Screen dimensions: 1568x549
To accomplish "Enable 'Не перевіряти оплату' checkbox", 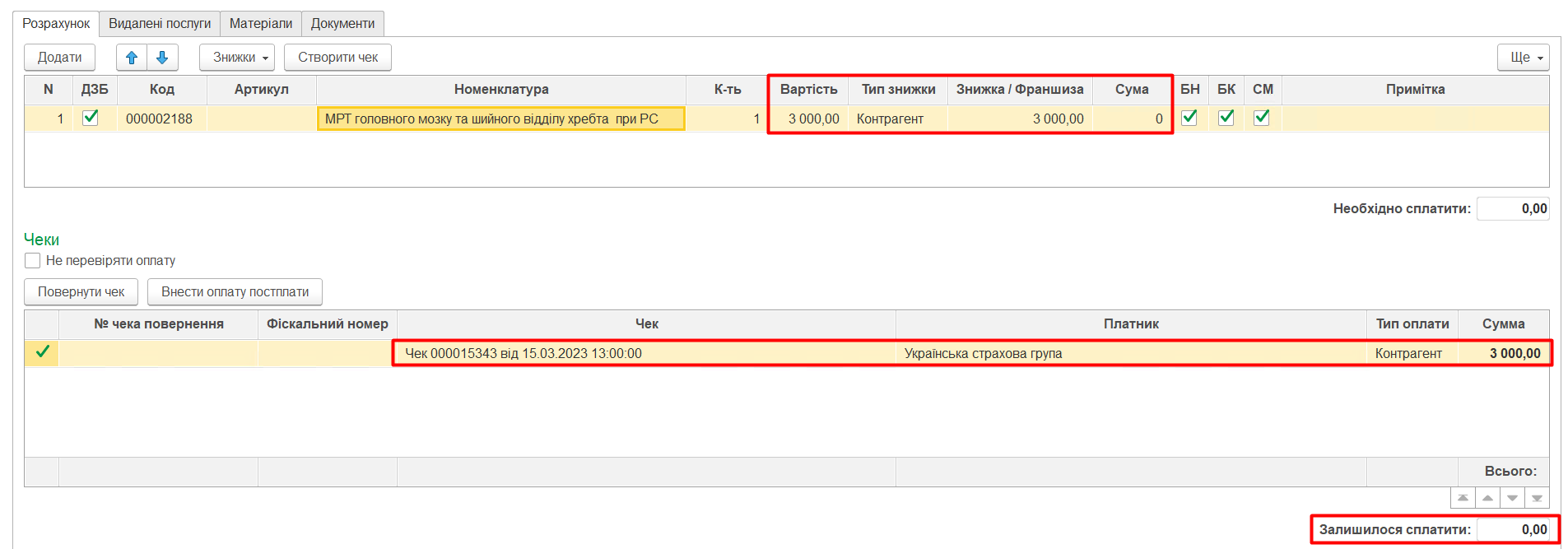I will [33, 261].
